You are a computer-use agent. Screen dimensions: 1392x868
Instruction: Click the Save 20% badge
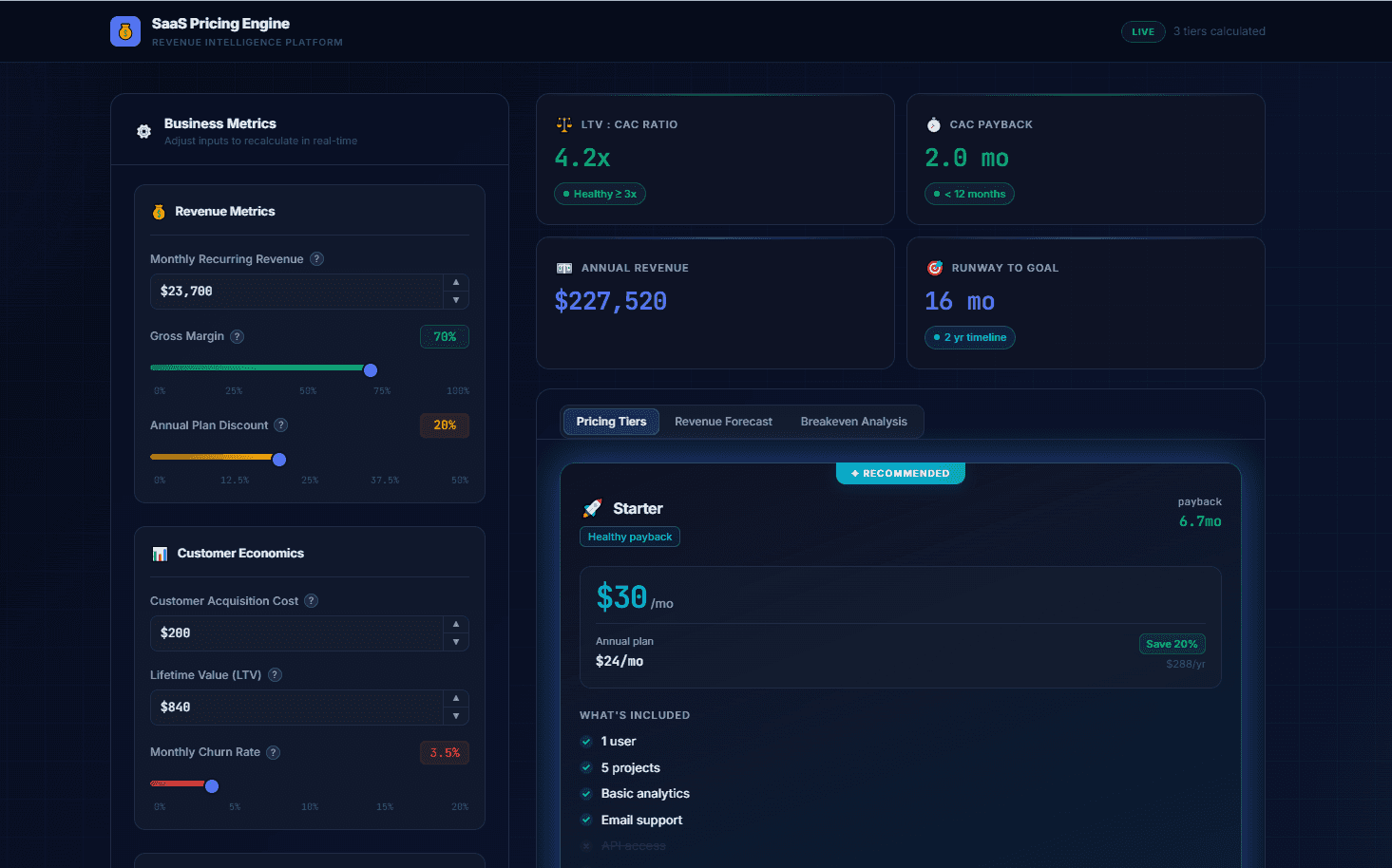[x=1172, y=644]
